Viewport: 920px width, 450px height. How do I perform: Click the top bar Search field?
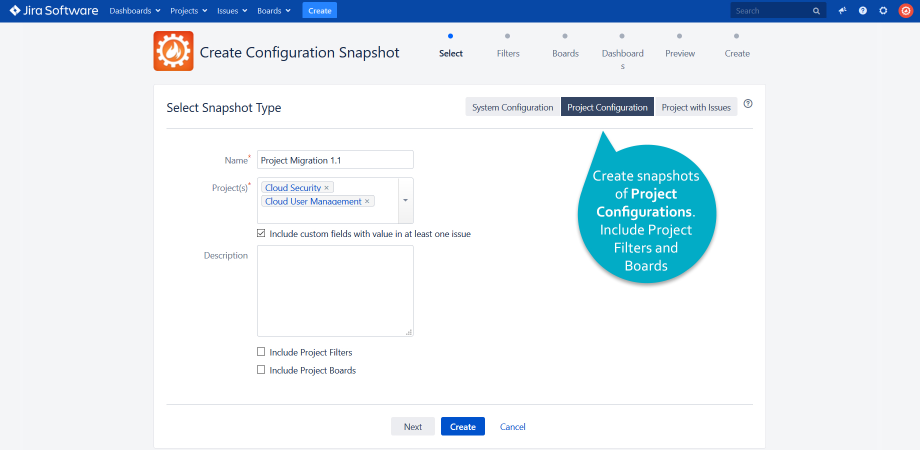click(x=778, y=11)
